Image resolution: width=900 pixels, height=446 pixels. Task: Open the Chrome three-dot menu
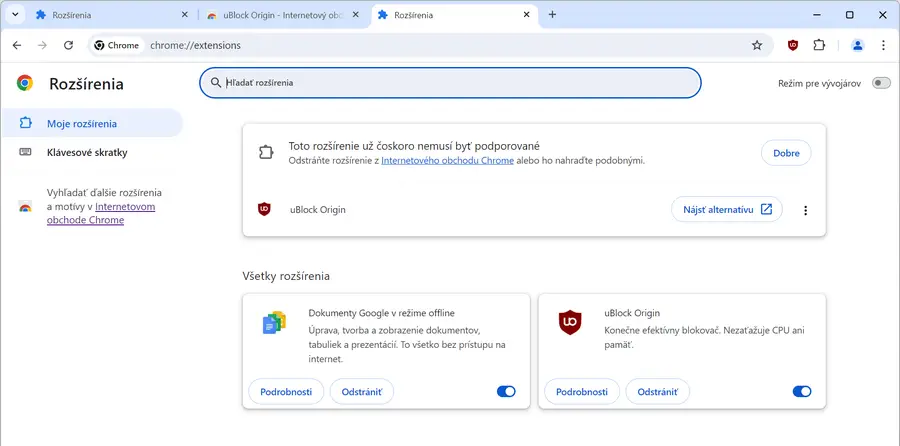pyautogui.click(x=883, y=45)
